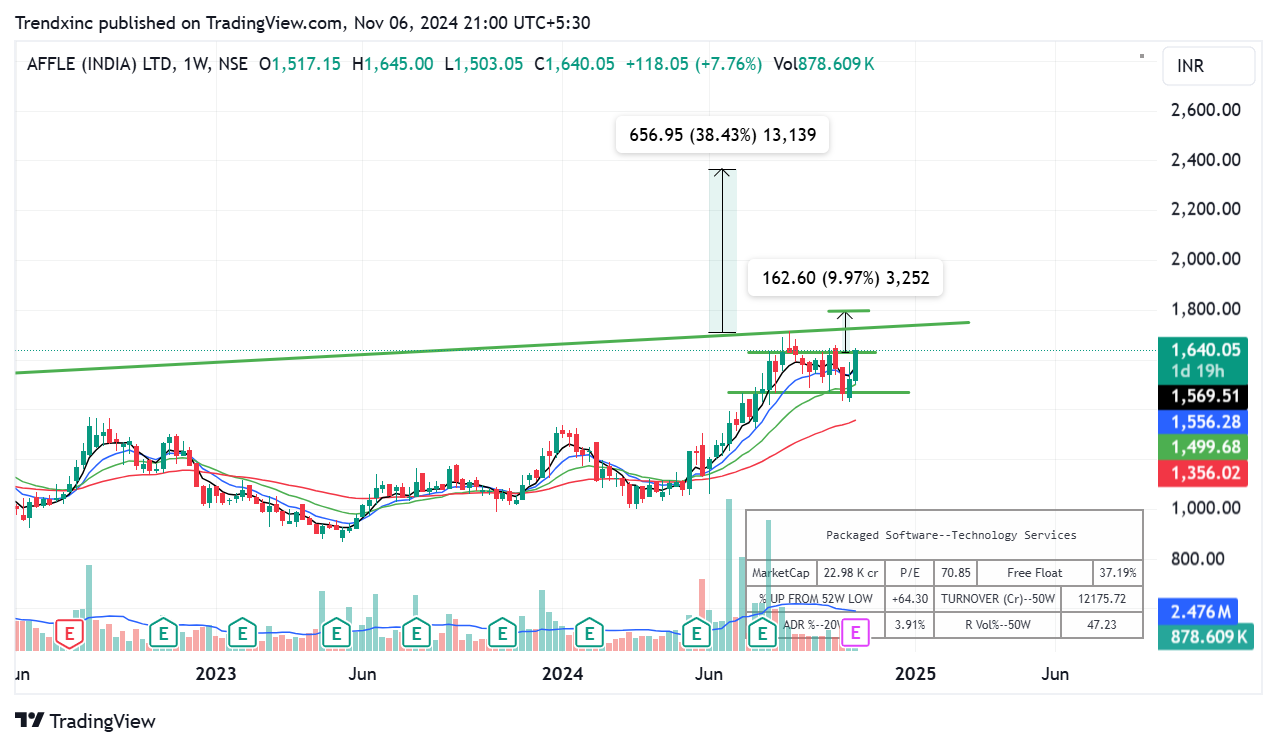Viewport: 1277px width, 747px height.
Task: Click the Free Float cell
Action: (1036, 573)
